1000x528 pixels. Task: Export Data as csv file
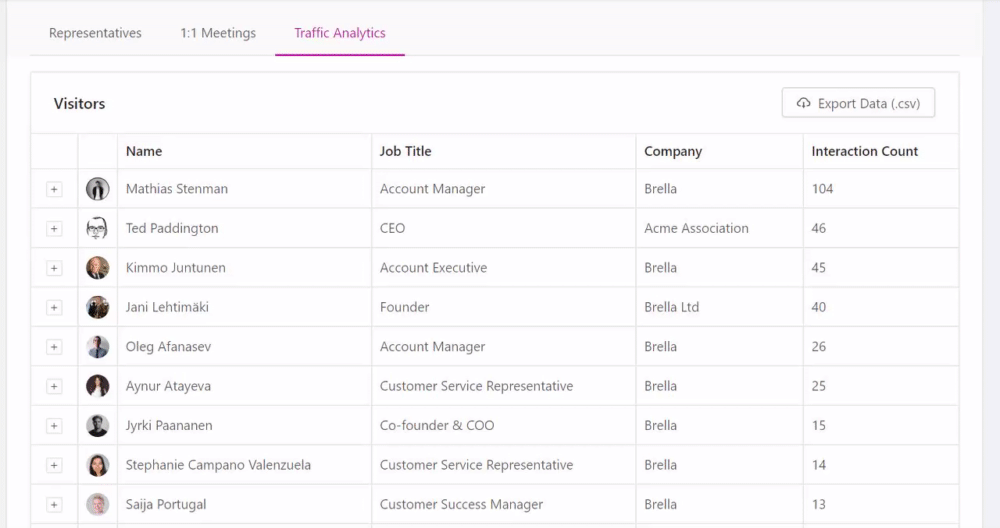(x=858, y=103)
